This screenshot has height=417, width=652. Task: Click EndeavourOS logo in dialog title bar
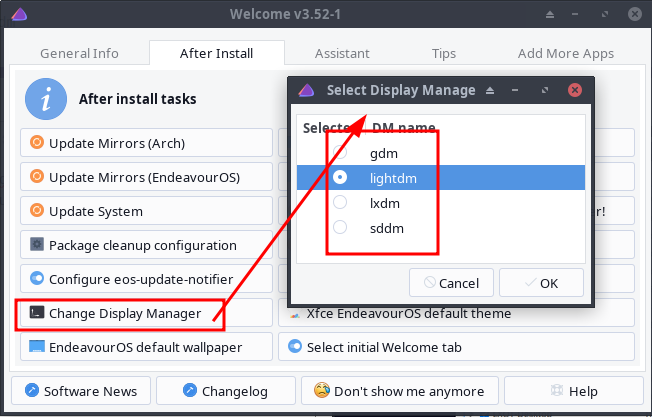point(306,90)
